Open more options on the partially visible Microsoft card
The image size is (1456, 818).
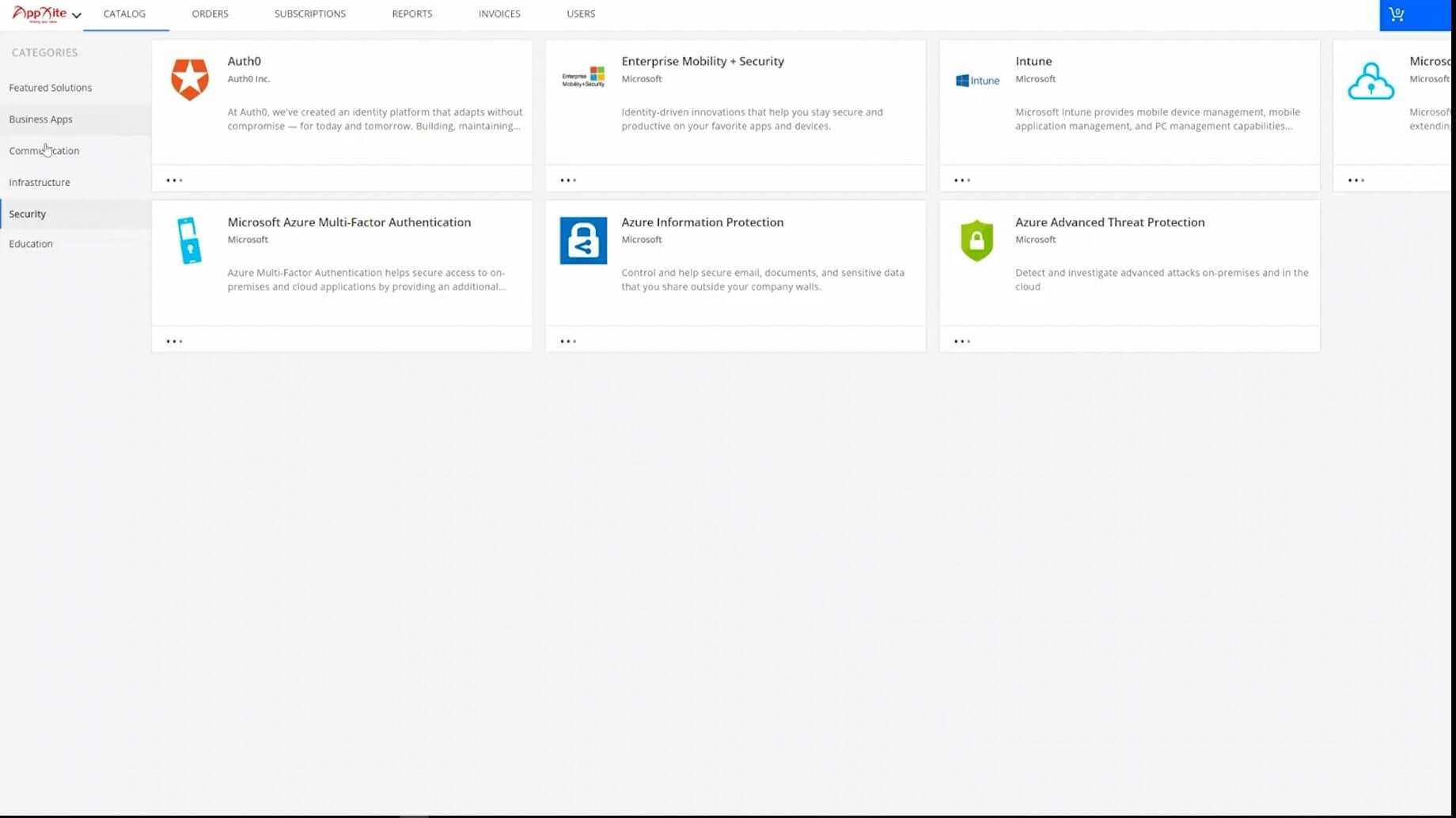(1356, 180)
